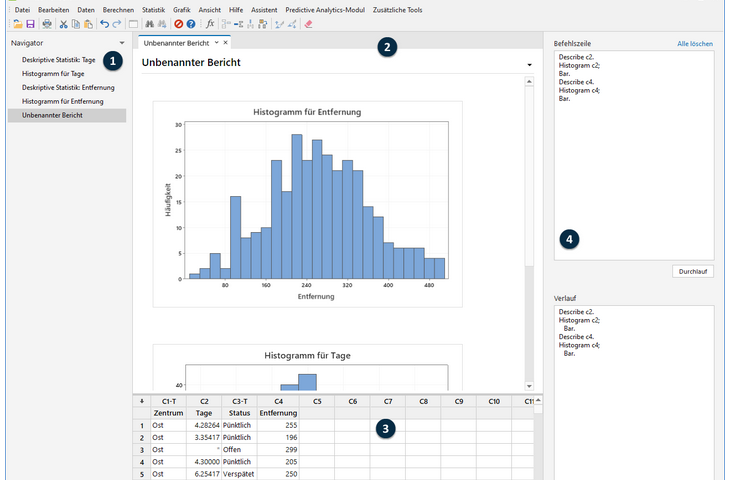Click the Alle löschen link
The height and width of the screenshot is (480, 738).
694,44
